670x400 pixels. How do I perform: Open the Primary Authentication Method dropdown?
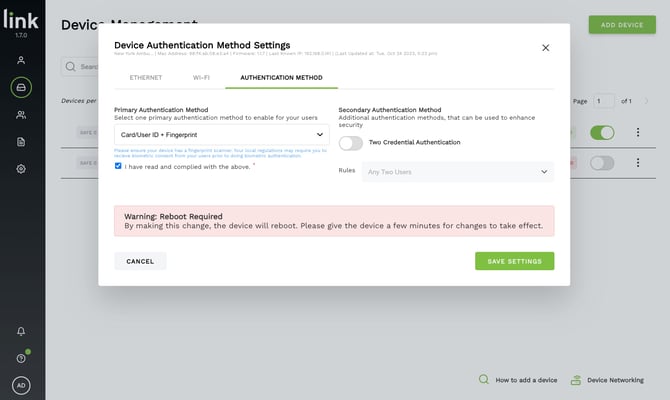coord(222,135)
